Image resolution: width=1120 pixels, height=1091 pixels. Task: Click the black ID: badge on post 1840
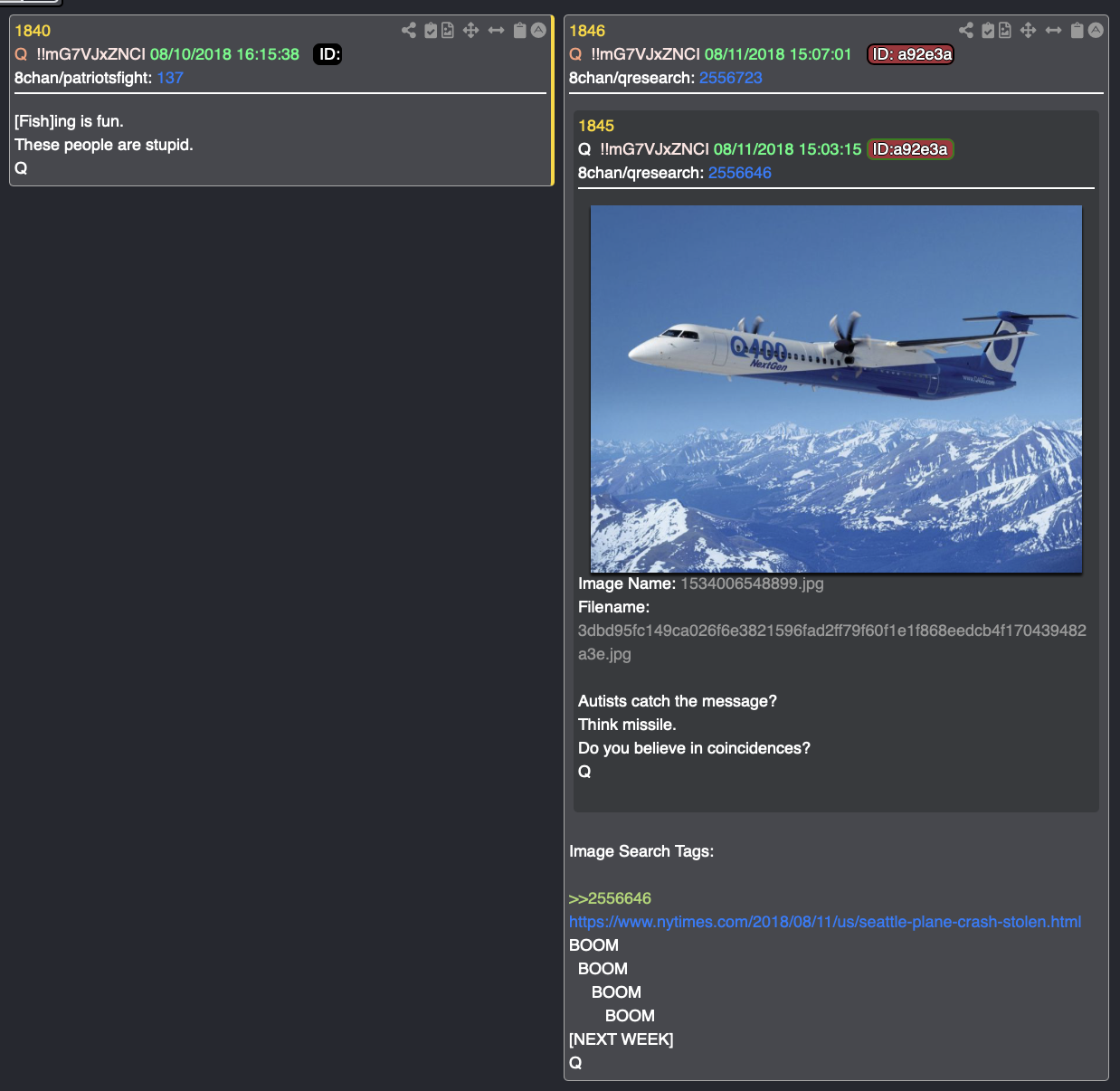point(328,54)
